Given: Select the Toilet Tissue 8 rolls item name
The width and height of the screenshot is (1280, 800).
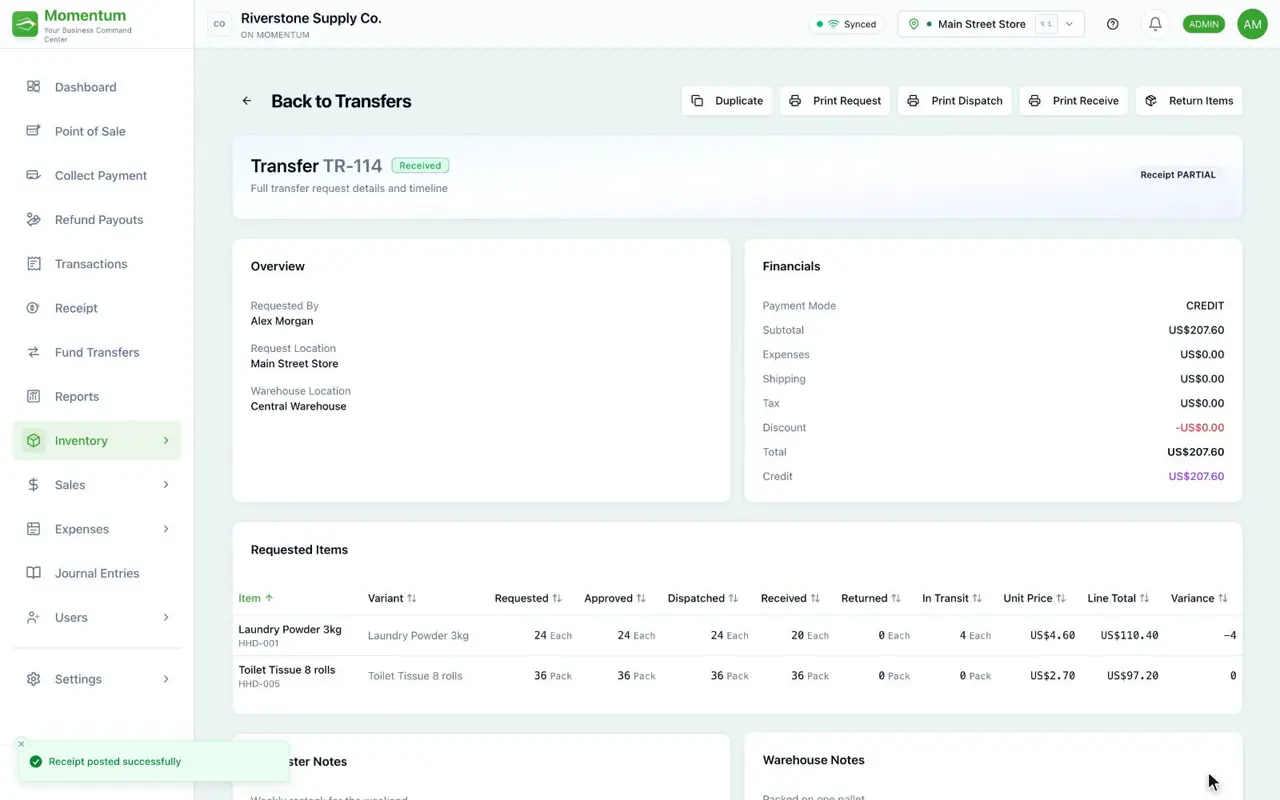Looking at the screenshot, I should [x=287, y=670].
